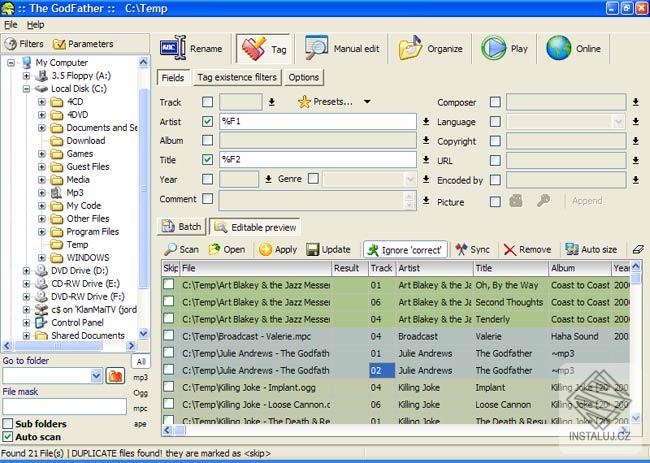The width and height of the screenshot is (650, 463).
Task: Click the Scan toolbar button
Action: point(181,249)
